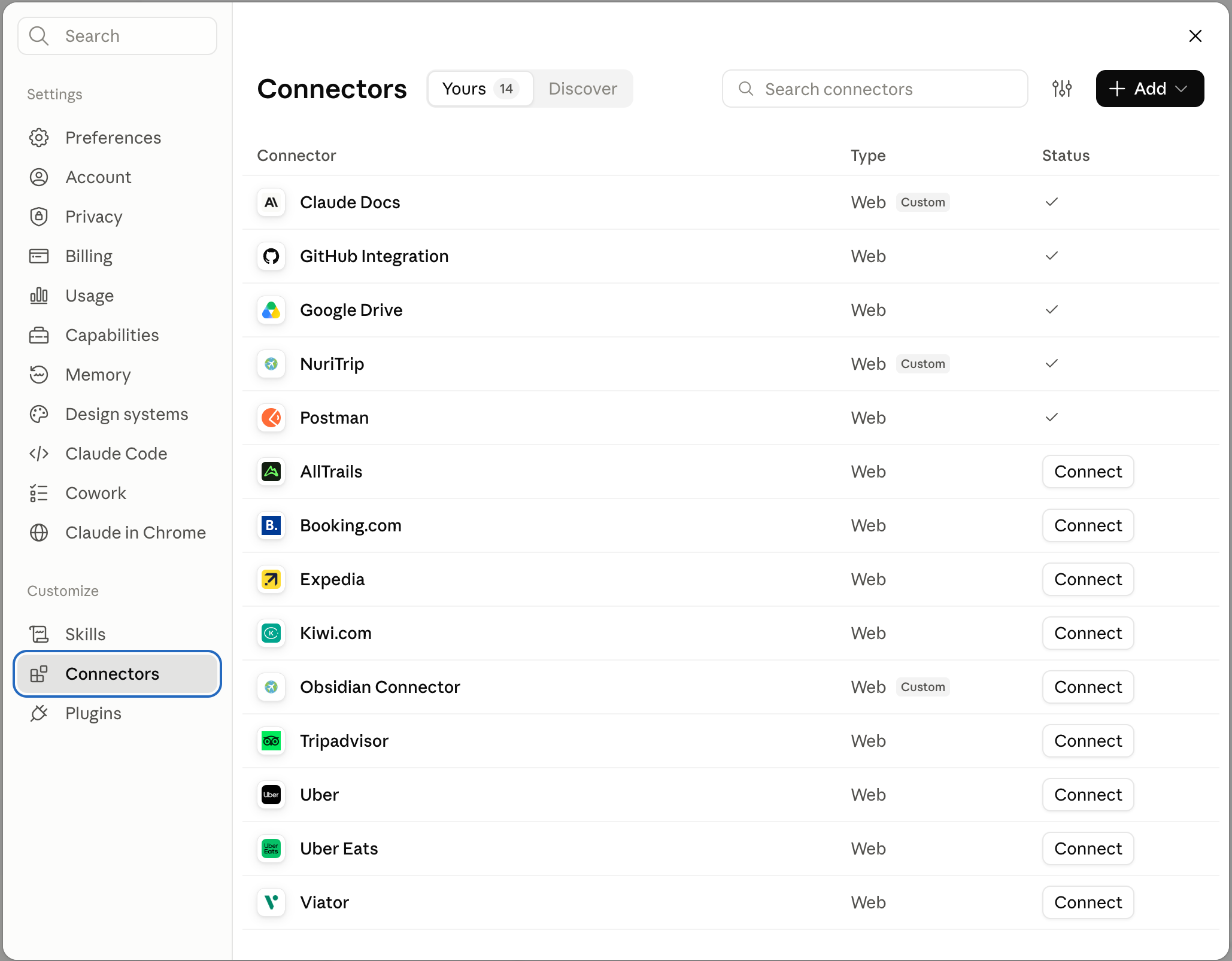Connect the AllTrails connector
Image resolution: width=1232 pixels, height=961 pixels.
pyautogui.click(x=1088, y=472)
